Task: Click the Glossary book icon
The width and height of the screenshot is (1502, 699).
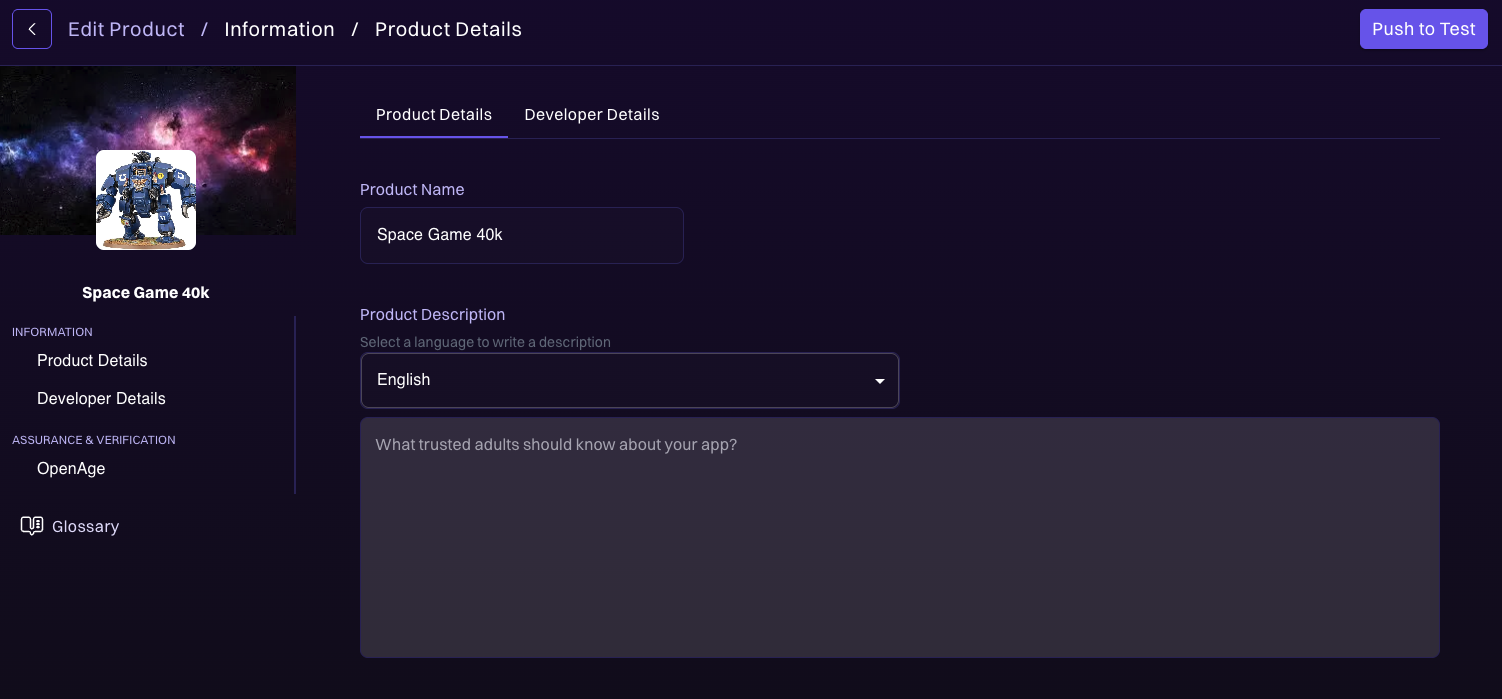Action: pos(32,526)
